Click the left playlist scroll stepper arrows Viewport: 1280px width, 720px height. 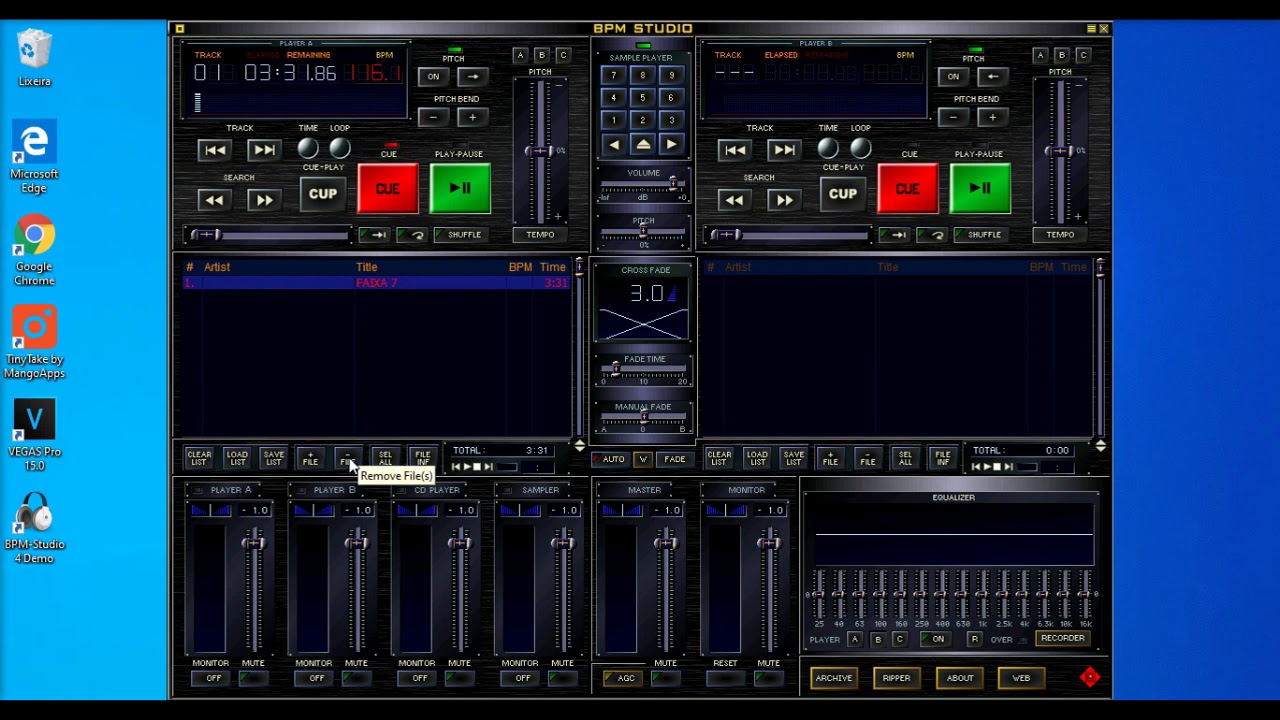coord(579,446)
